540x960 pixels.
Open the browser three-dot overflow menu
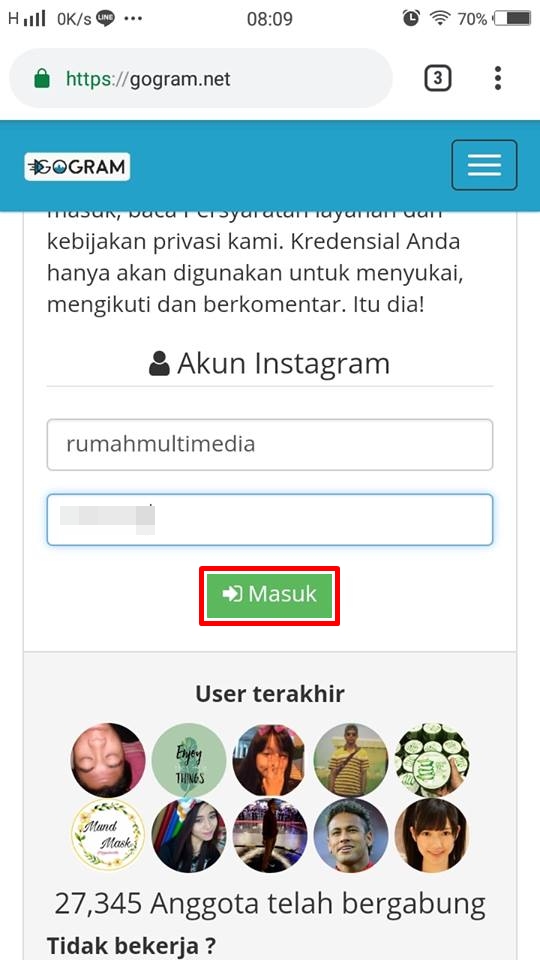click(x=498, y=78)
